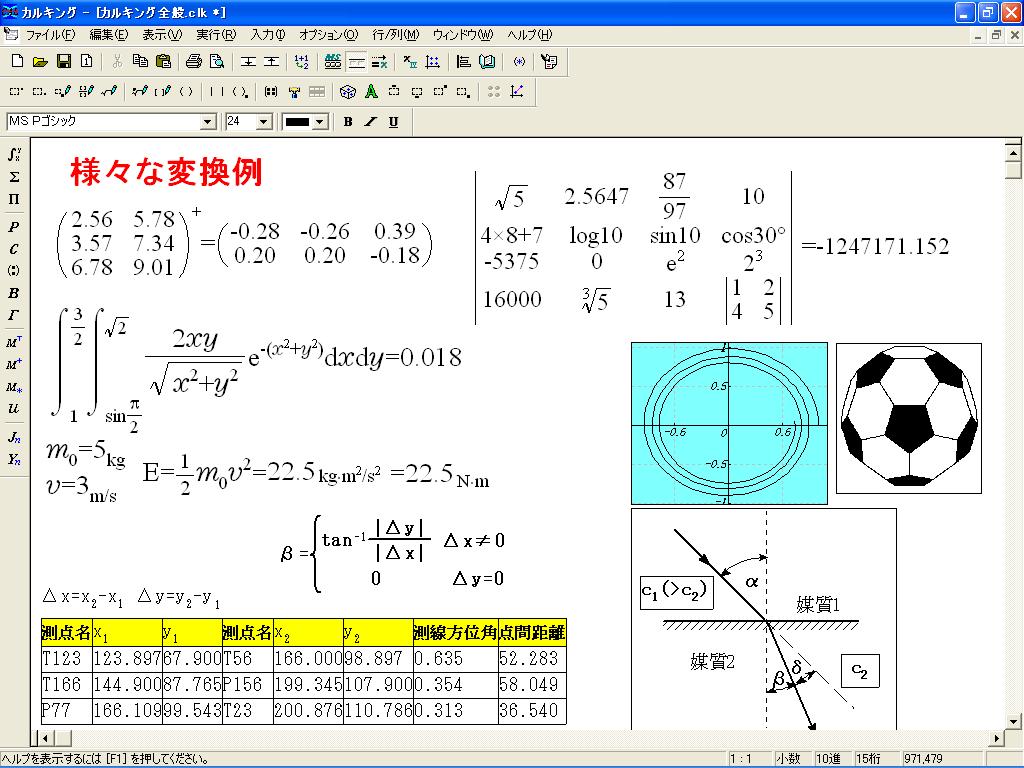This screenshot has height=768, width=1024.
Task: Toggle italic formatting
Action: coord(371,122)
